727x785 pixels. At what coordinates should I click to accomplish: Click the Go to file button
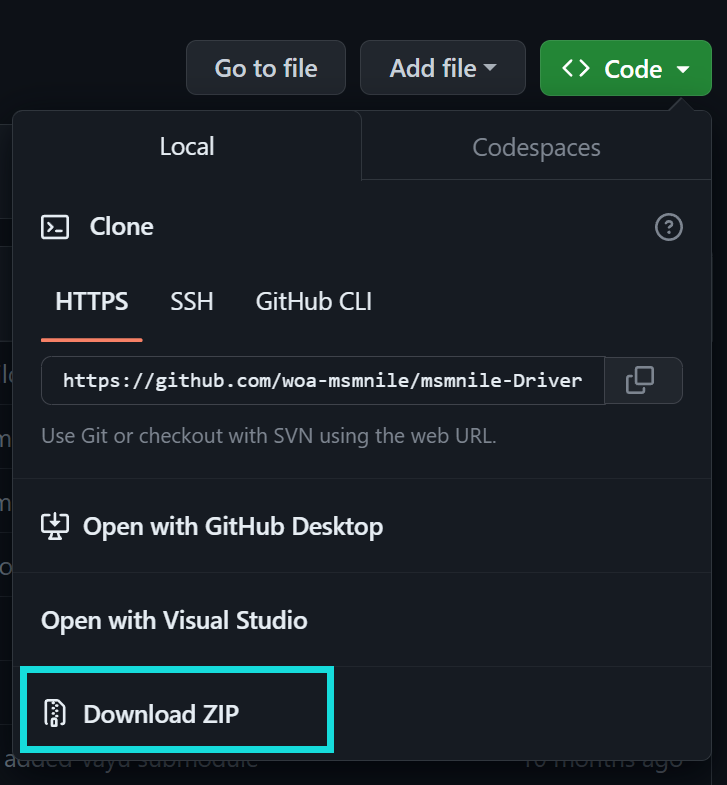[x=266, y=68]
